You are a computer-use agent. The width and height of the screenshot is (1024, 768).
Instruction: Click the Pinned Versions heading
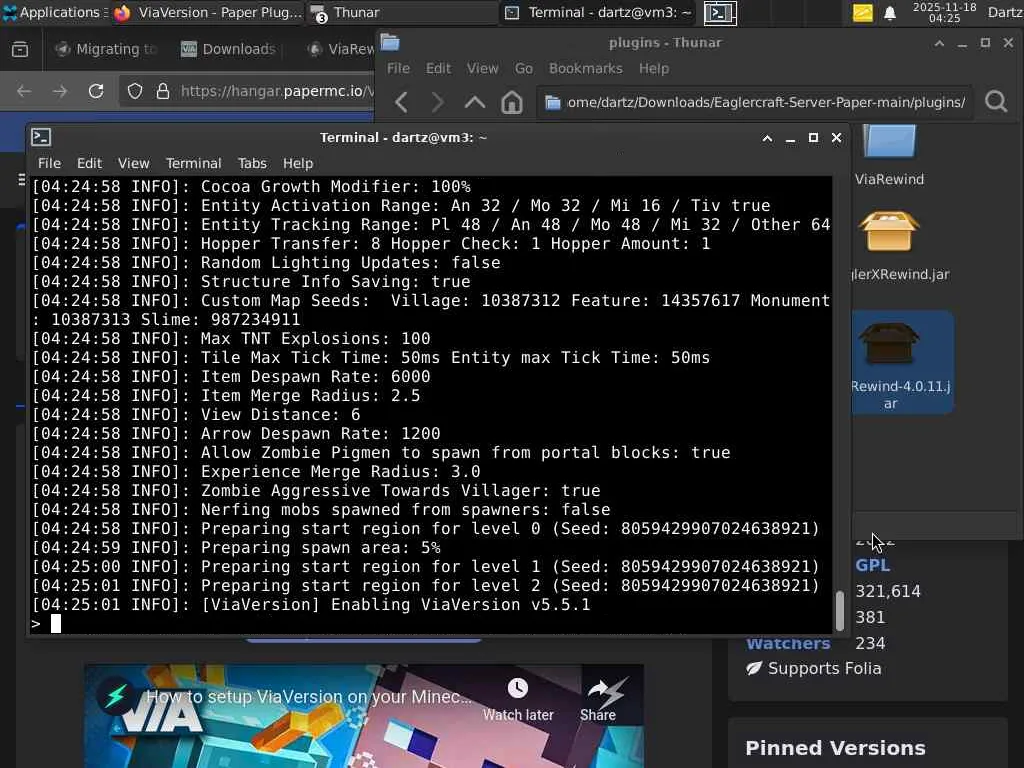click(x=835, y=748)
